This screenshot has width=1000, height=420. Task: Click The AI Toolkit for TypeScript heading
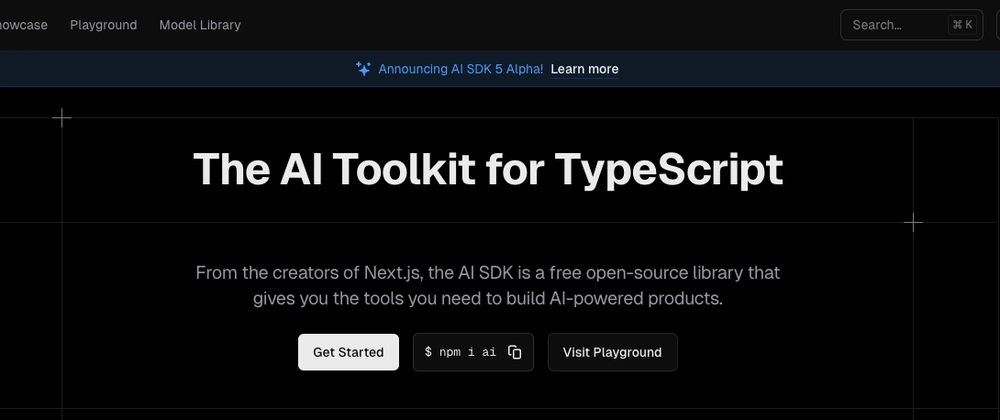point(488,170)
